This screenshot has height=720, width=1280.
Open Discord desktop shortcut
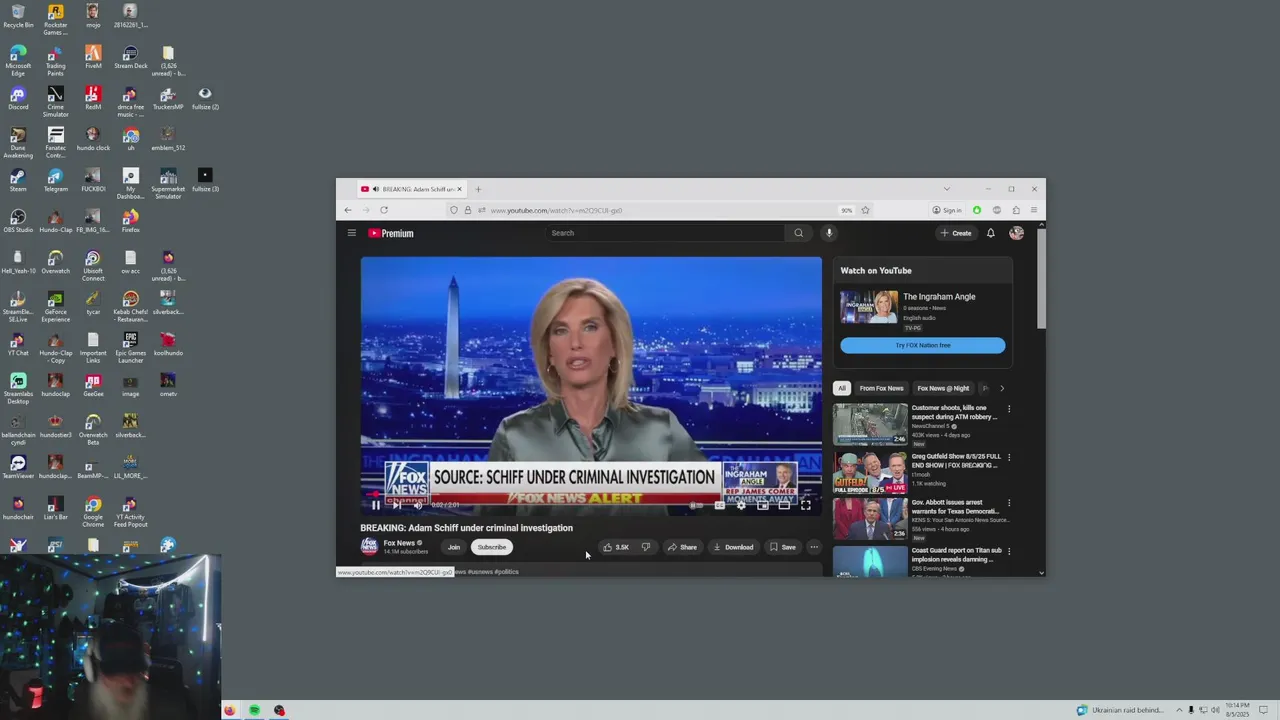click(18, 98)
